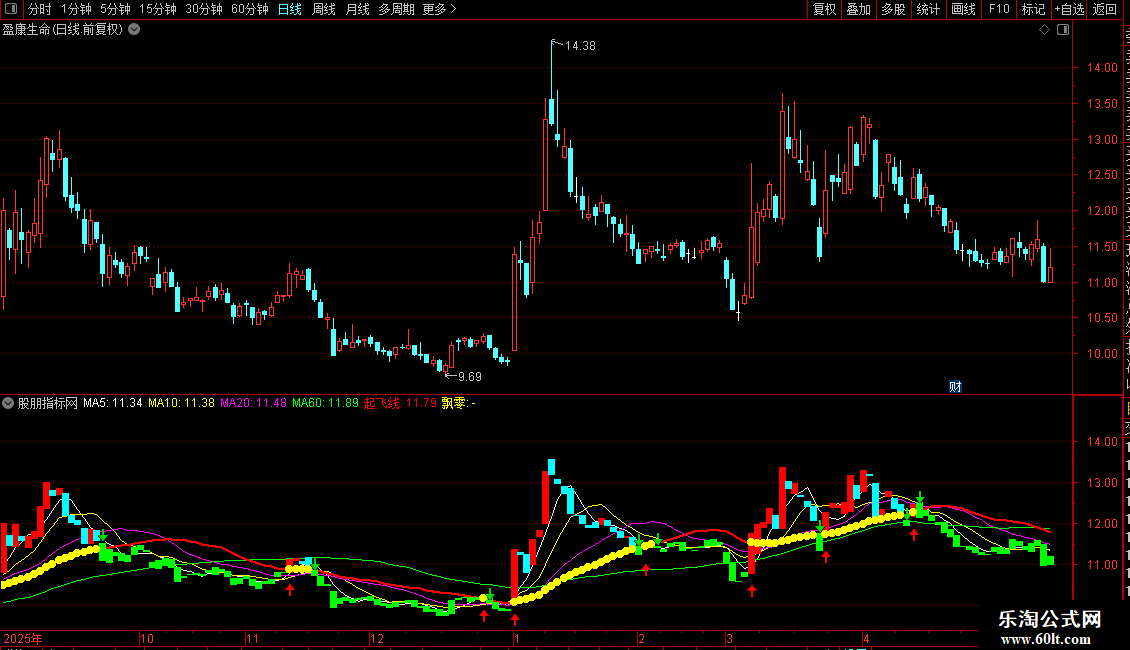Click month 11 on the time axis
Screen dimensions: 1130x650
pyautogui.click(x=252, y=638)
